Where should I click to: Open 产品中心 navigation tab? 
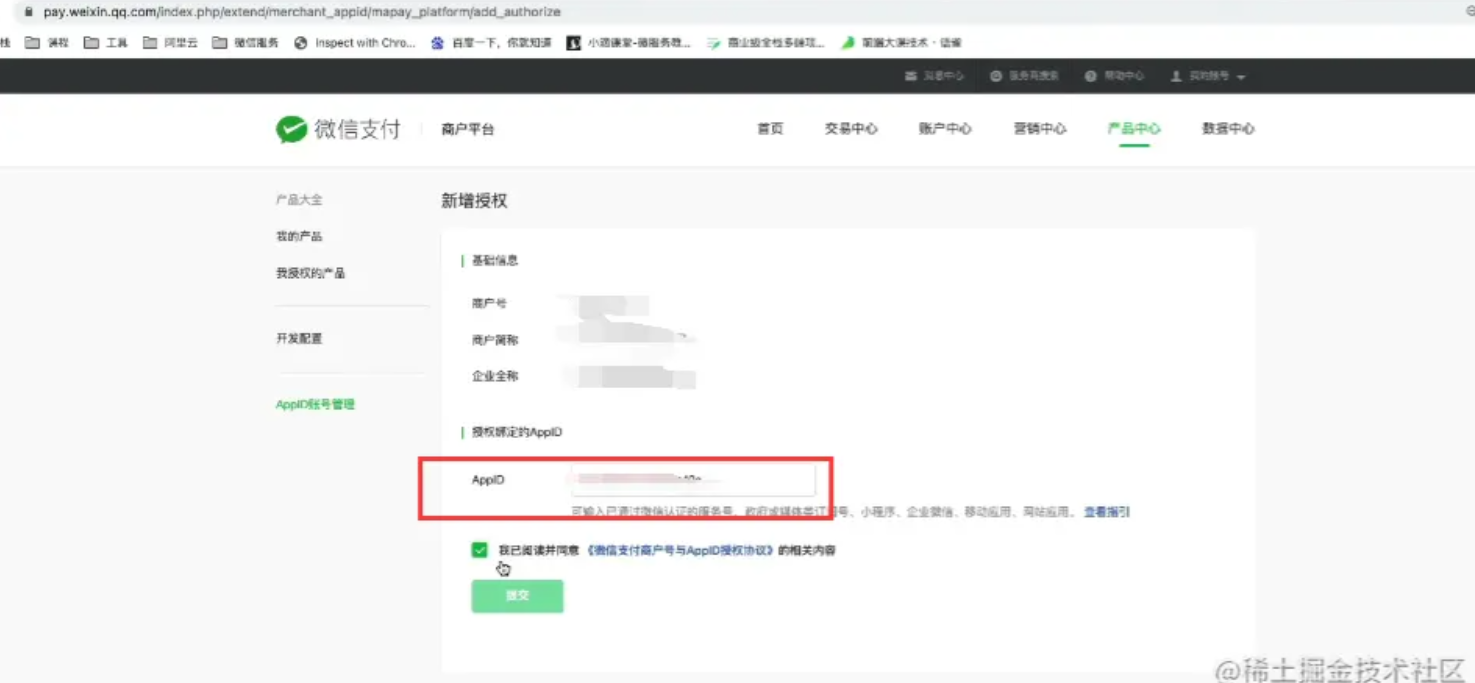(x=1134, y=129)
